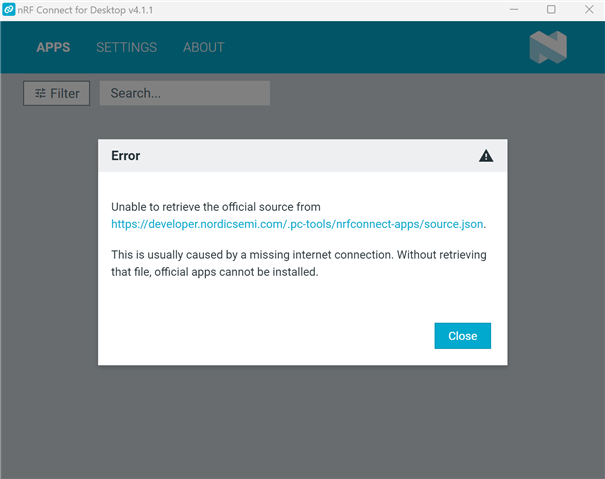Click the Close button in the Error dialog
Screen dimensions: 605x479
point(462,336)
